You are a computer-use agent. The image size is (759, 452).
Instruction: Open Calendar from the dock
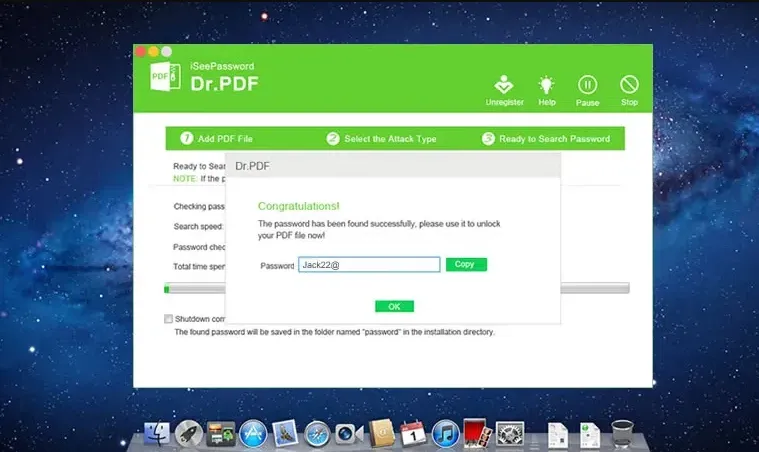(x=413, y=433)
